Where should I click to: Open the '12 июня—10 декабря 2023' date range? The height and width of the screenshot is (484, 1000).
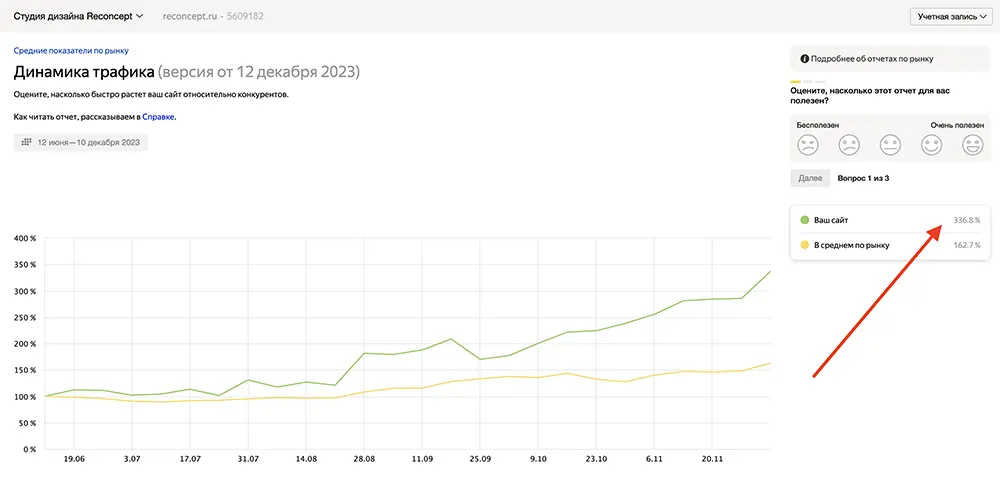(88, 143)
